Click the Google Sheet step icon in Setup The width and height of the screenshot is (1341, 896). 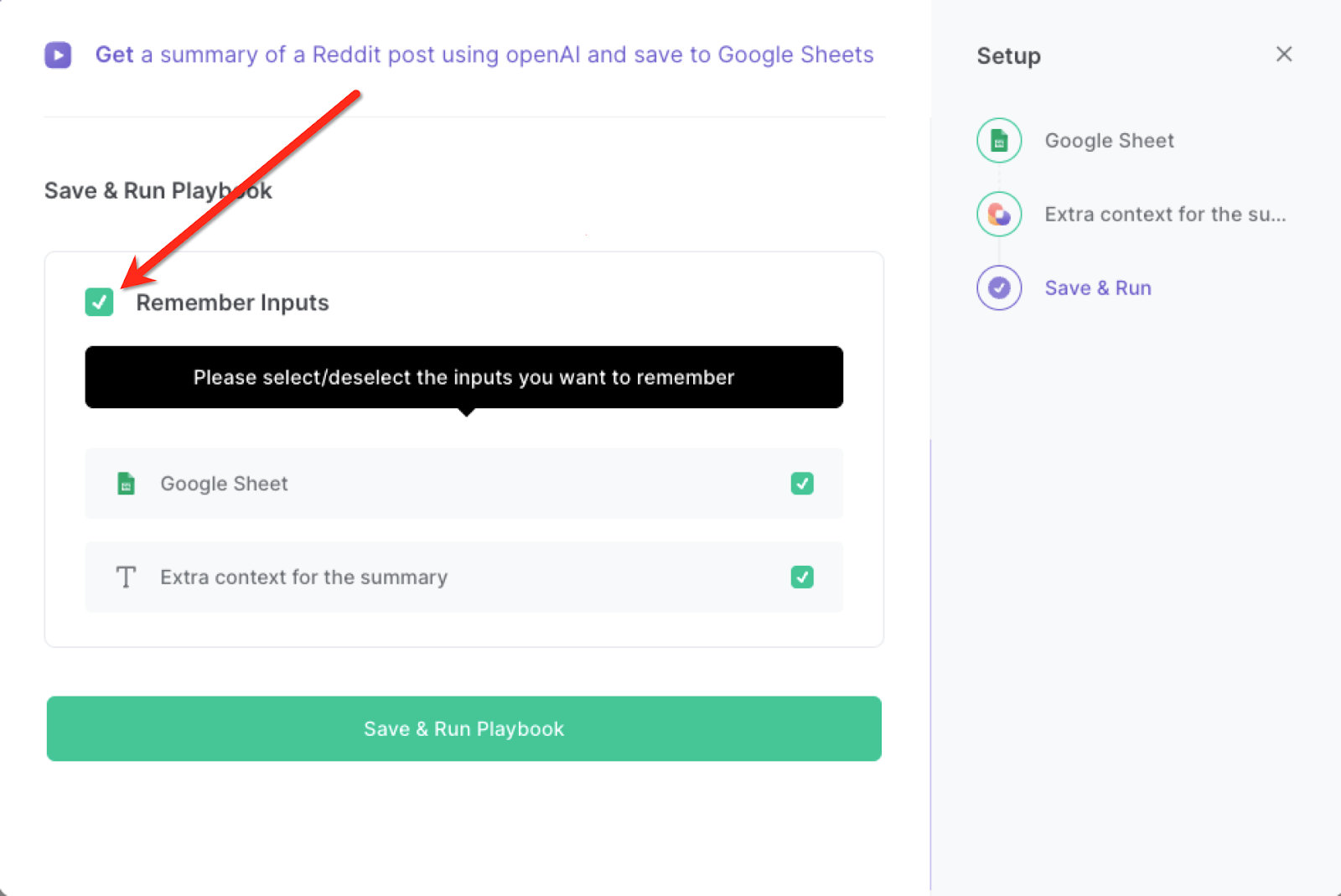tap(999, 140)
